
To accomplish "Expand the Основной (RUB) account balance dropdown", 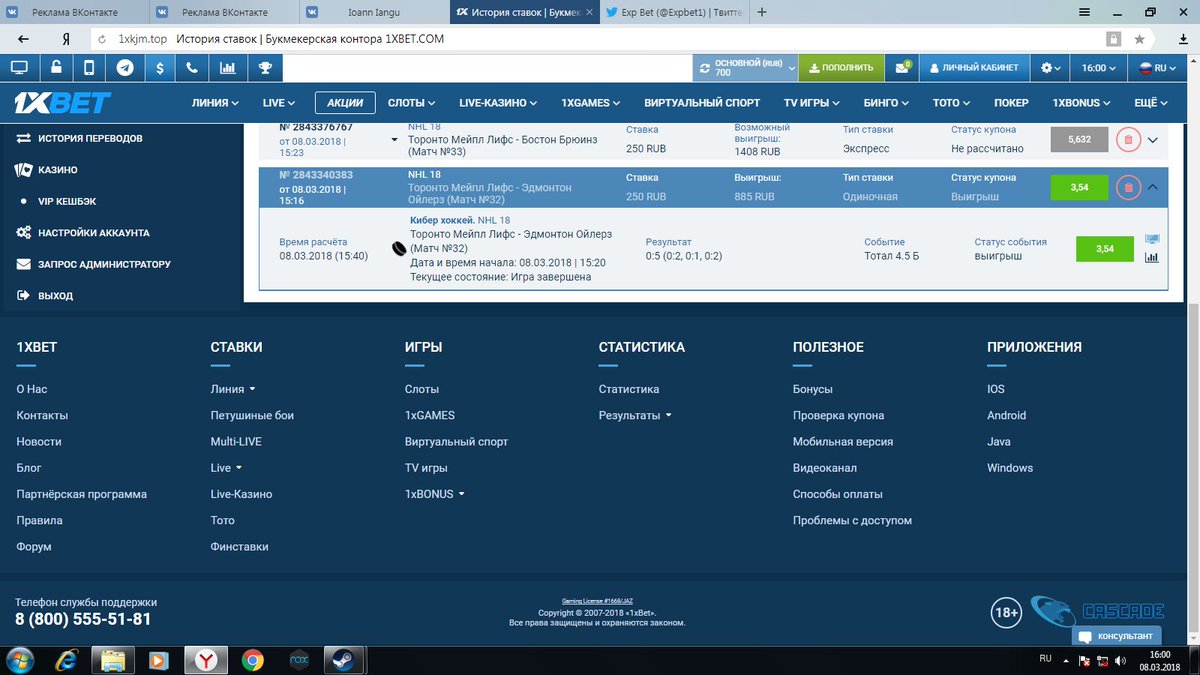I will pos(747,68).
